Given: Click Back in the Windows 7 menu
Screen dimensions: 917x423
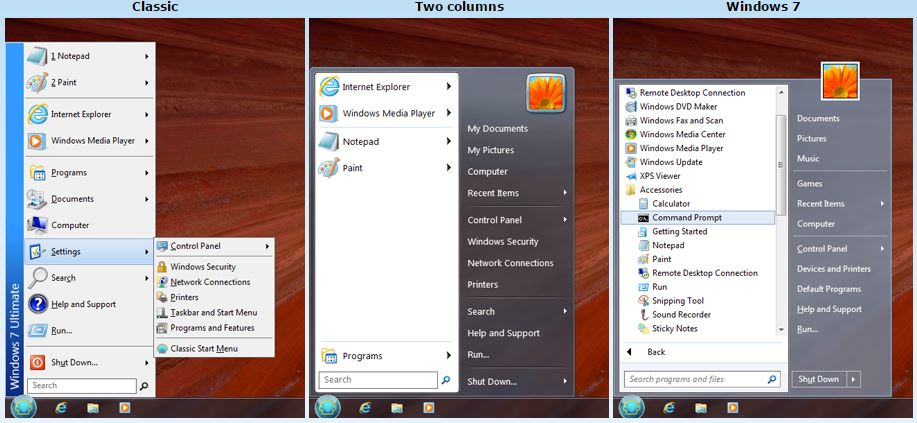Looking at the screenshot, I should [655, 352].
